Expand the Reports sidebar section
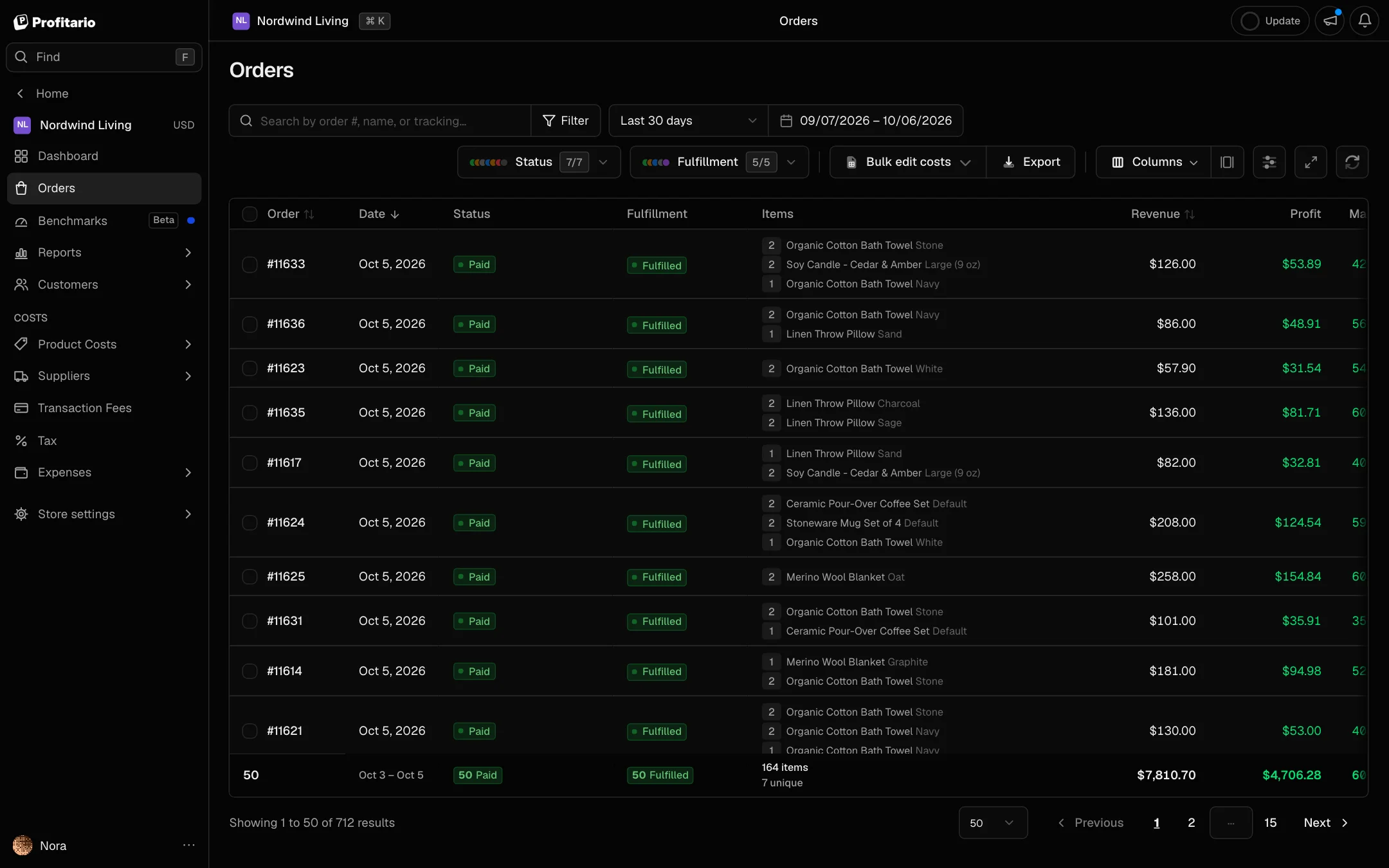Viewport: 1389px width, 868px height. (x=104, y=253)
